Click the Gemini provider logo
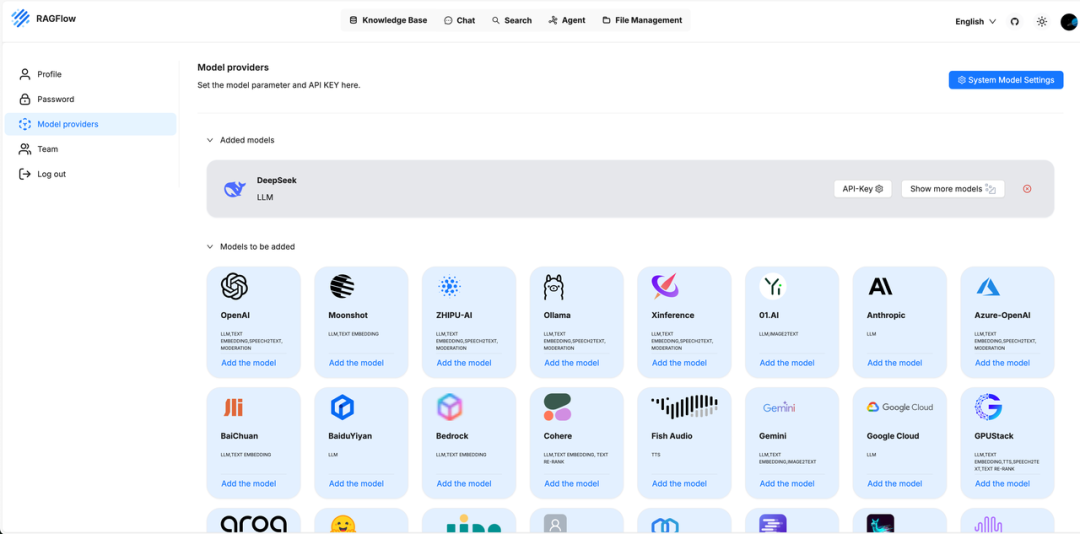The width and height of the screenshot is (1080, 534). pos(779,408)
